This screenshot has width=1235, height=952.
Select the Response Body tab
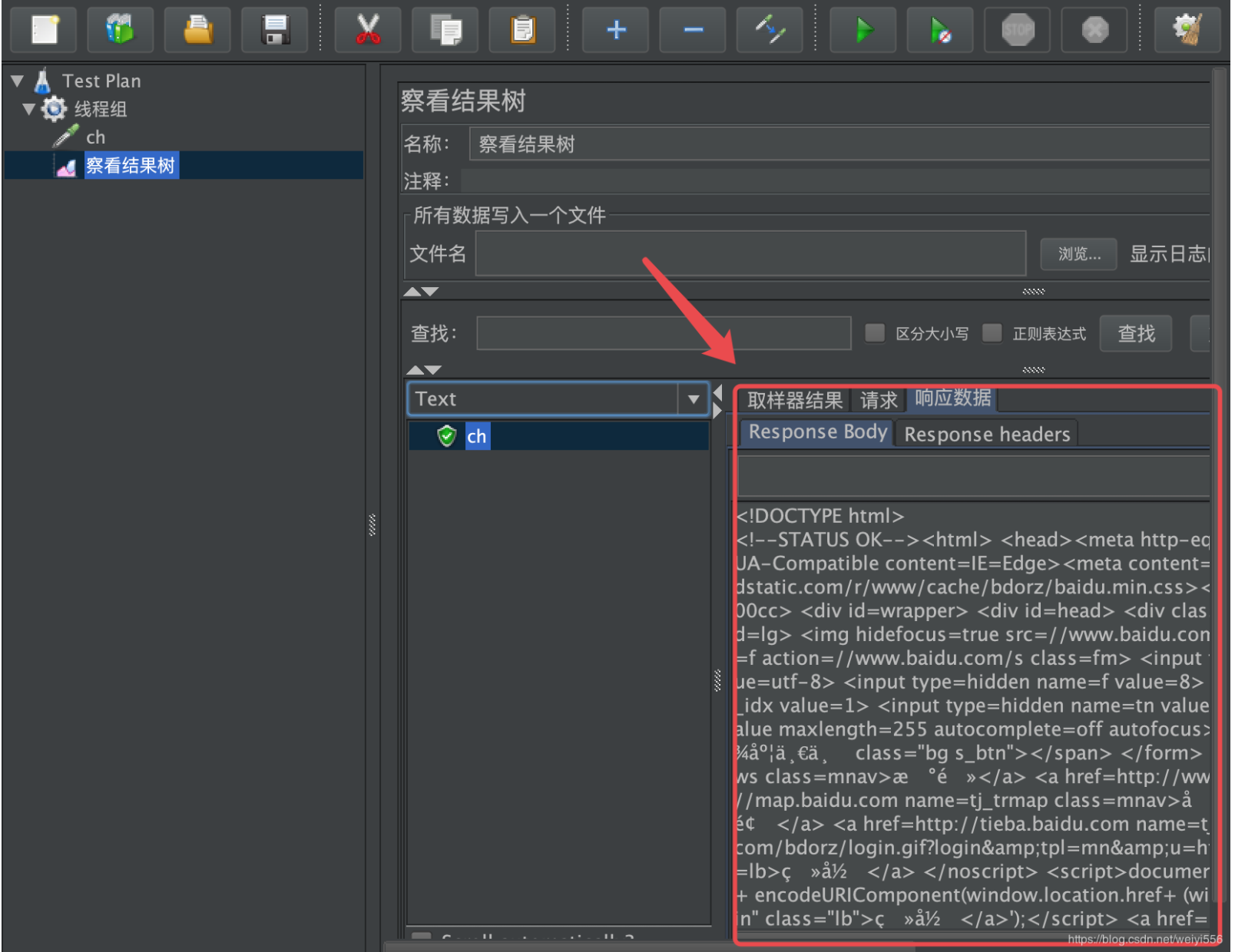(818, 432)
